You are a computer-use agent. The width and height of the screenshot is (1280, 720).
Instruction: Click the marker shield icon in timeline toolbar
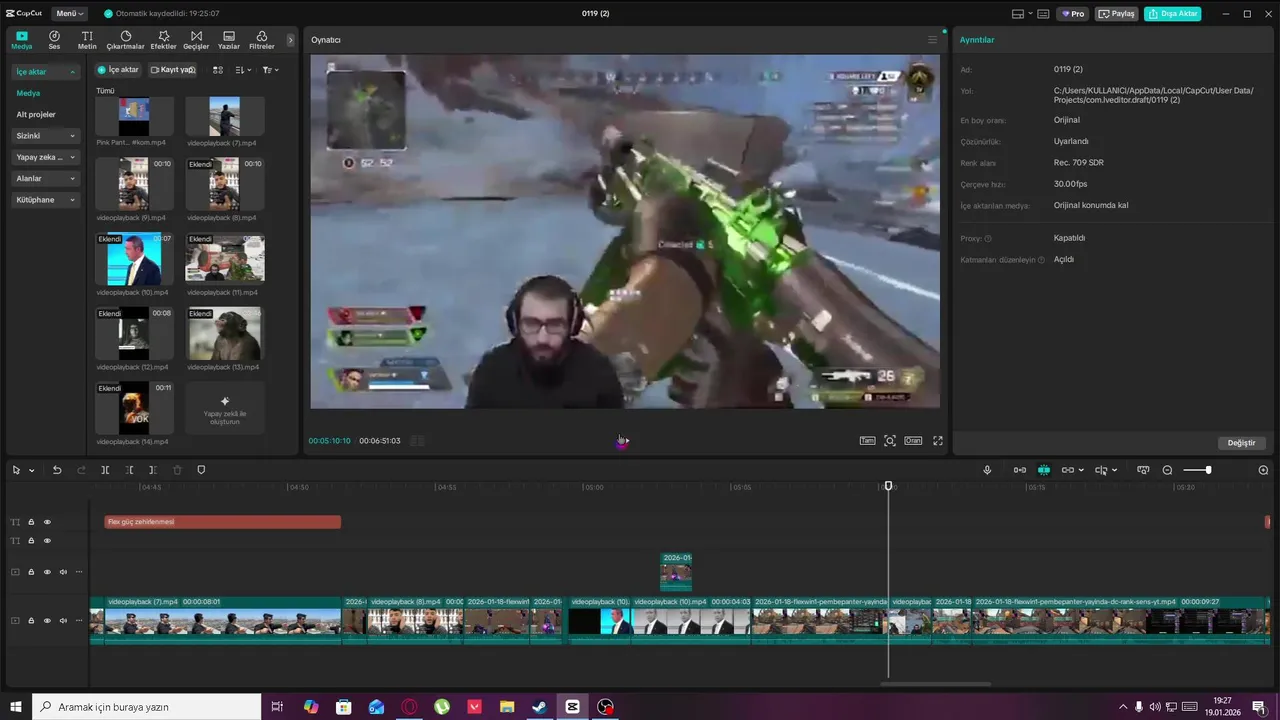coord(201,470)
